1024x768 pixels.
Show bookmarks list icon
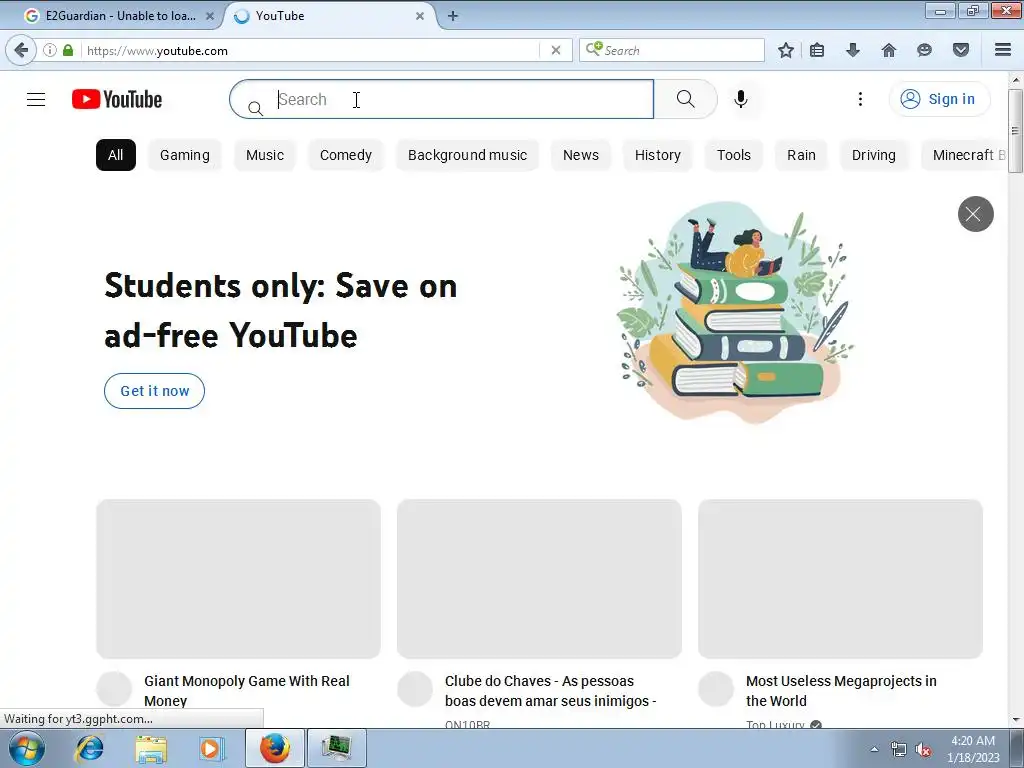point(817,50)
